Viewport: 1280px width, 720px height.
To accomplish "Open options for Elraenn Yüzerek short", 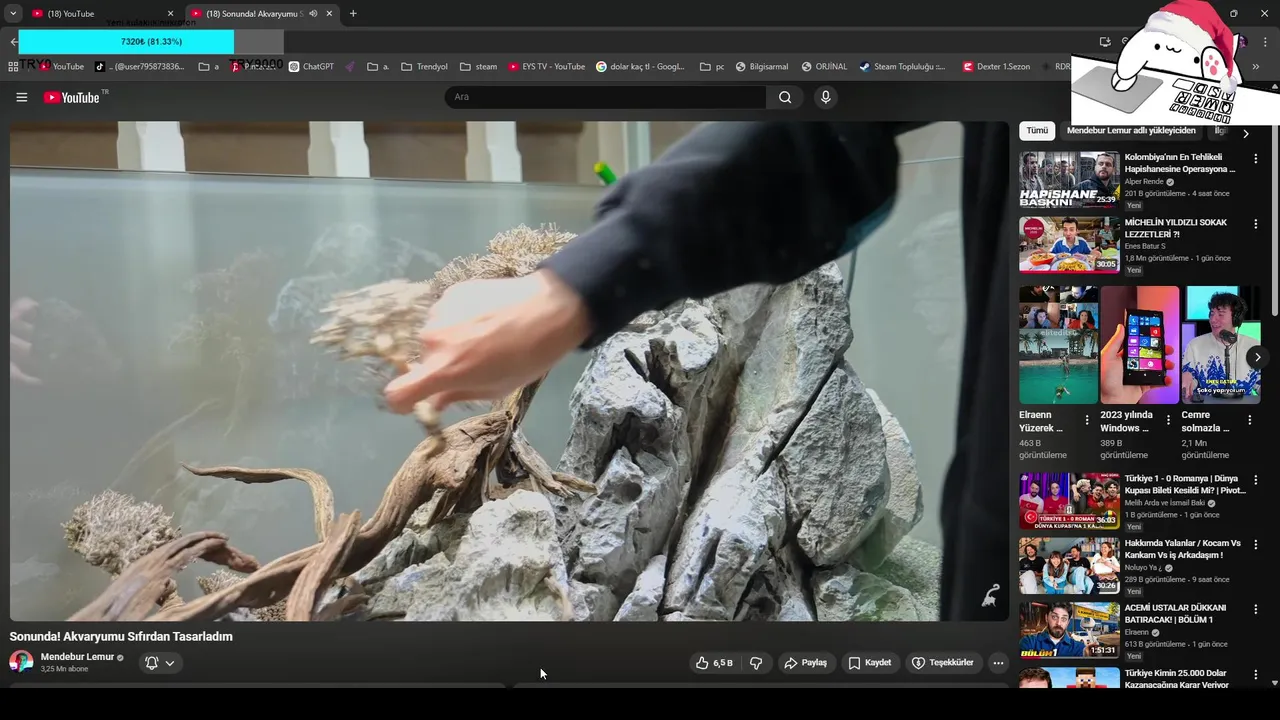I will click(x=1087, y=420).
